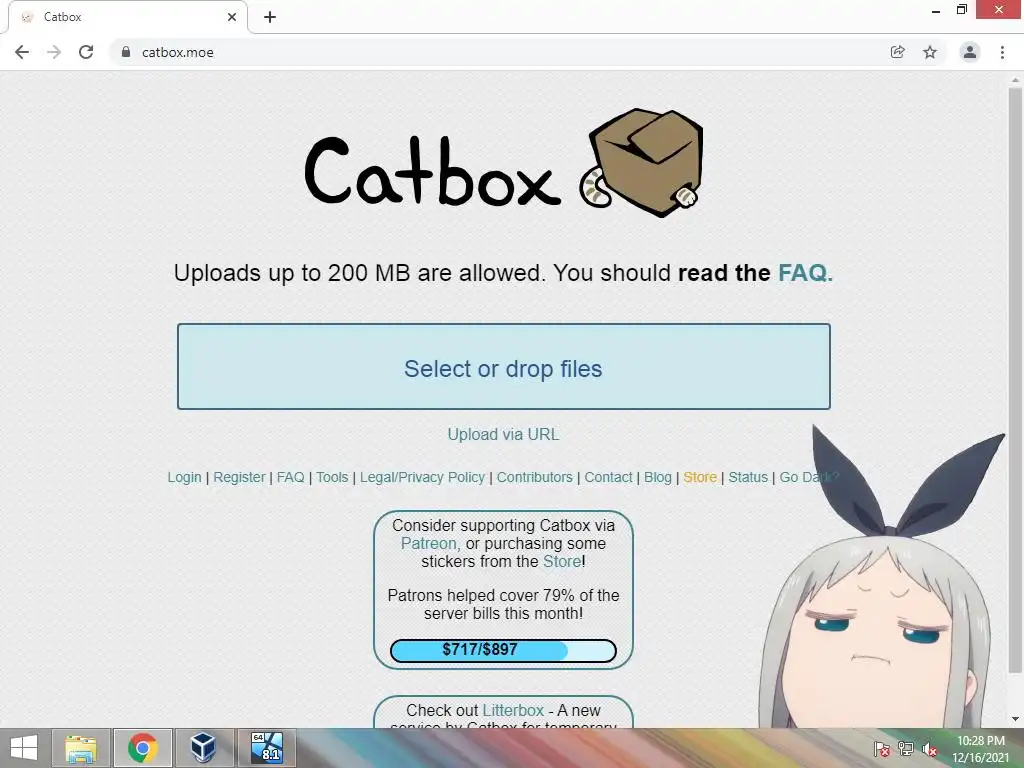Screen dimensions: 1024x768
Task: Open Action Center flag tray icon
Action: click(x=881, y=749)
